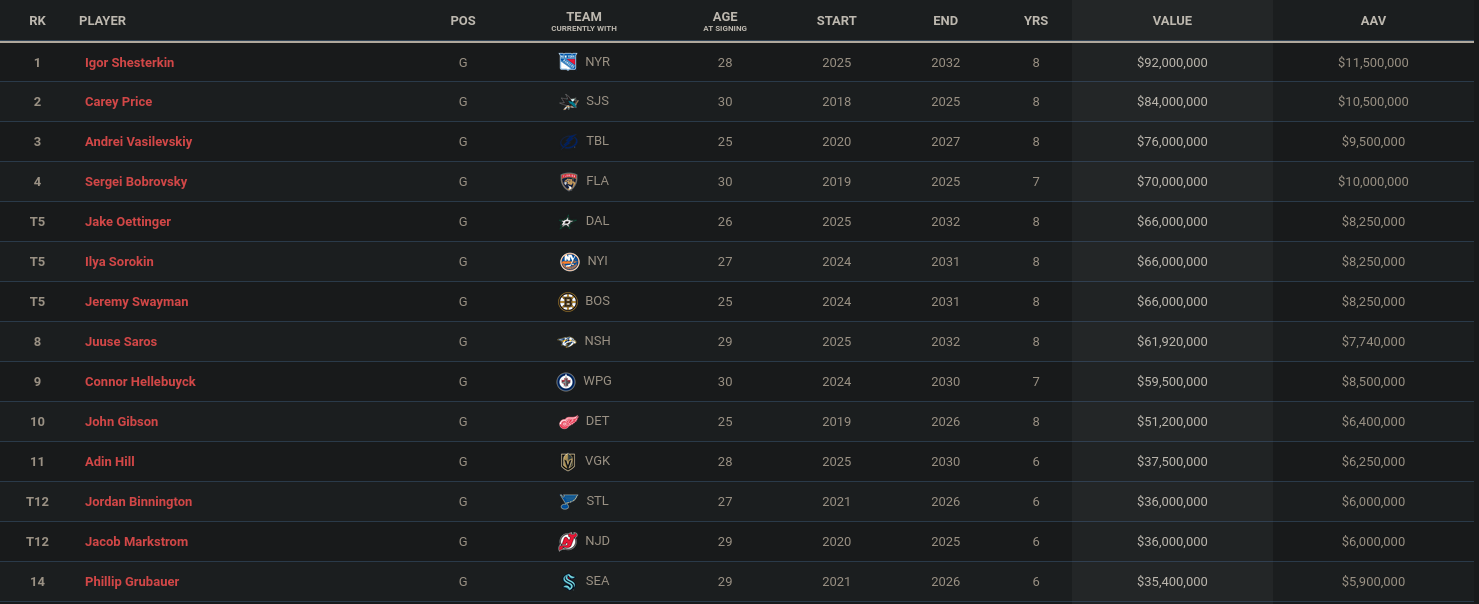Open Phillip Grubauer's player link

[x=132, y=582]
